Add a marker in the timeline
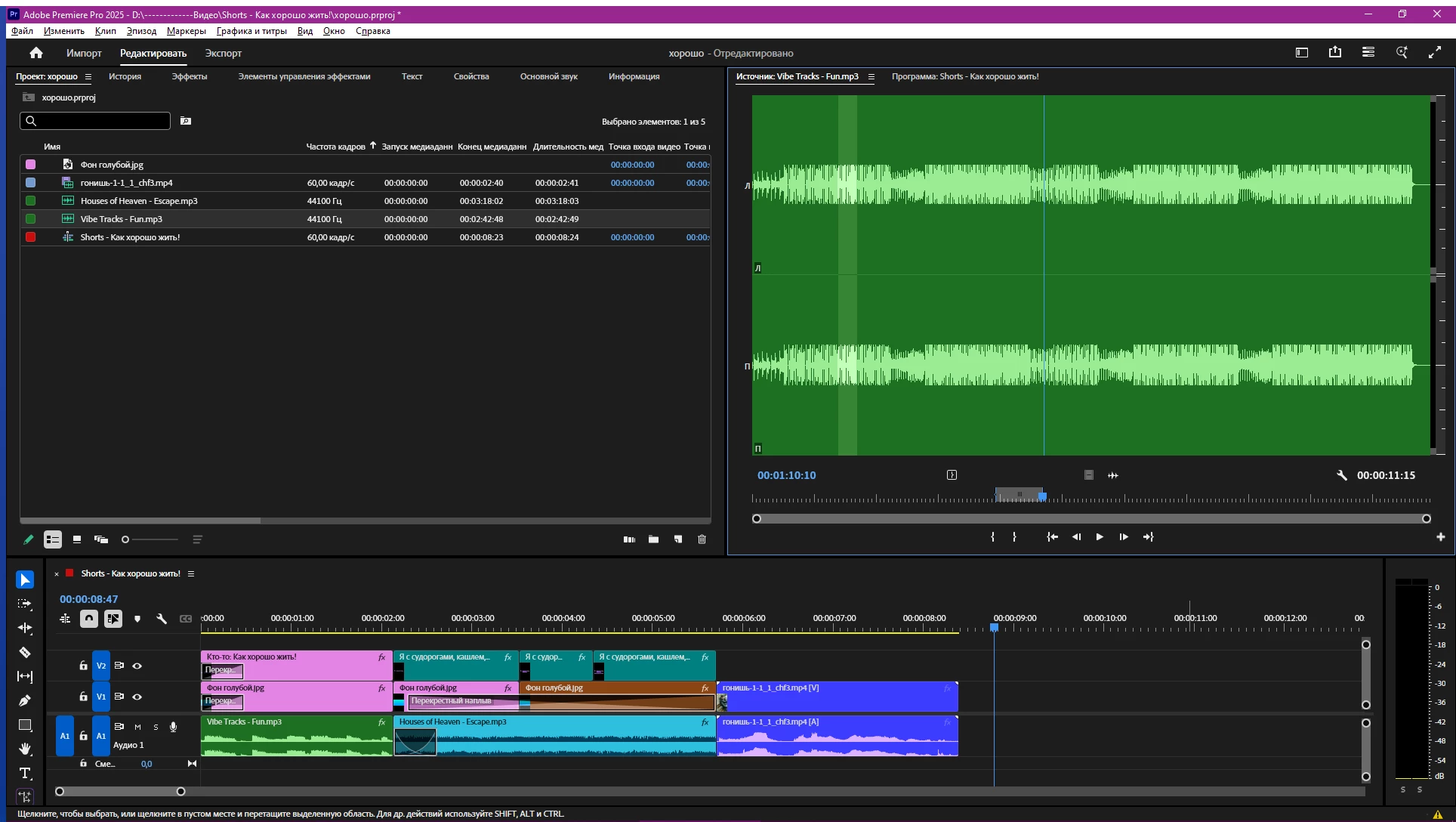Image resolution: width=1456 pixels, height=822 pixels. coord(137,619)
